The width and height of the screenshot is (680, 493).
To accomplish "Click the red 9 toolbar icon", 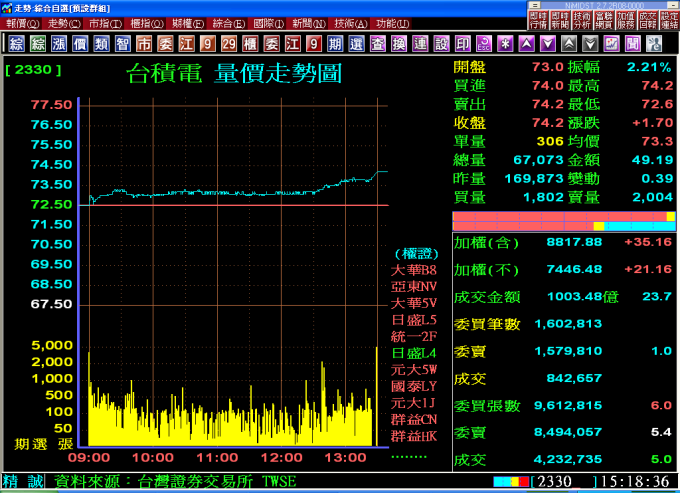I will coord(314,43).
